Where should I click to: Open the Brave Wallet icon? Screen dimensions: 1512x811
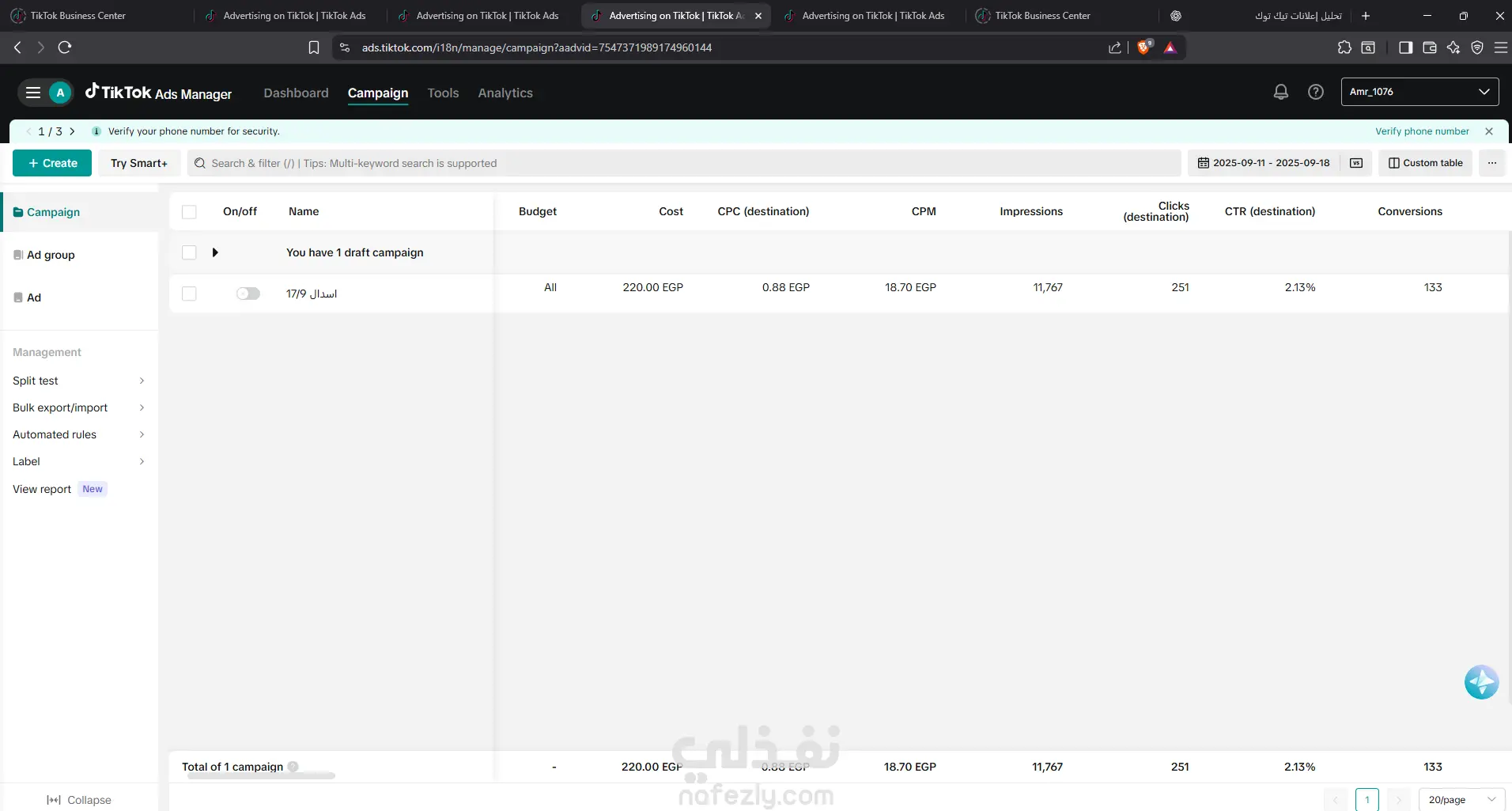(x=1430, y=47)
